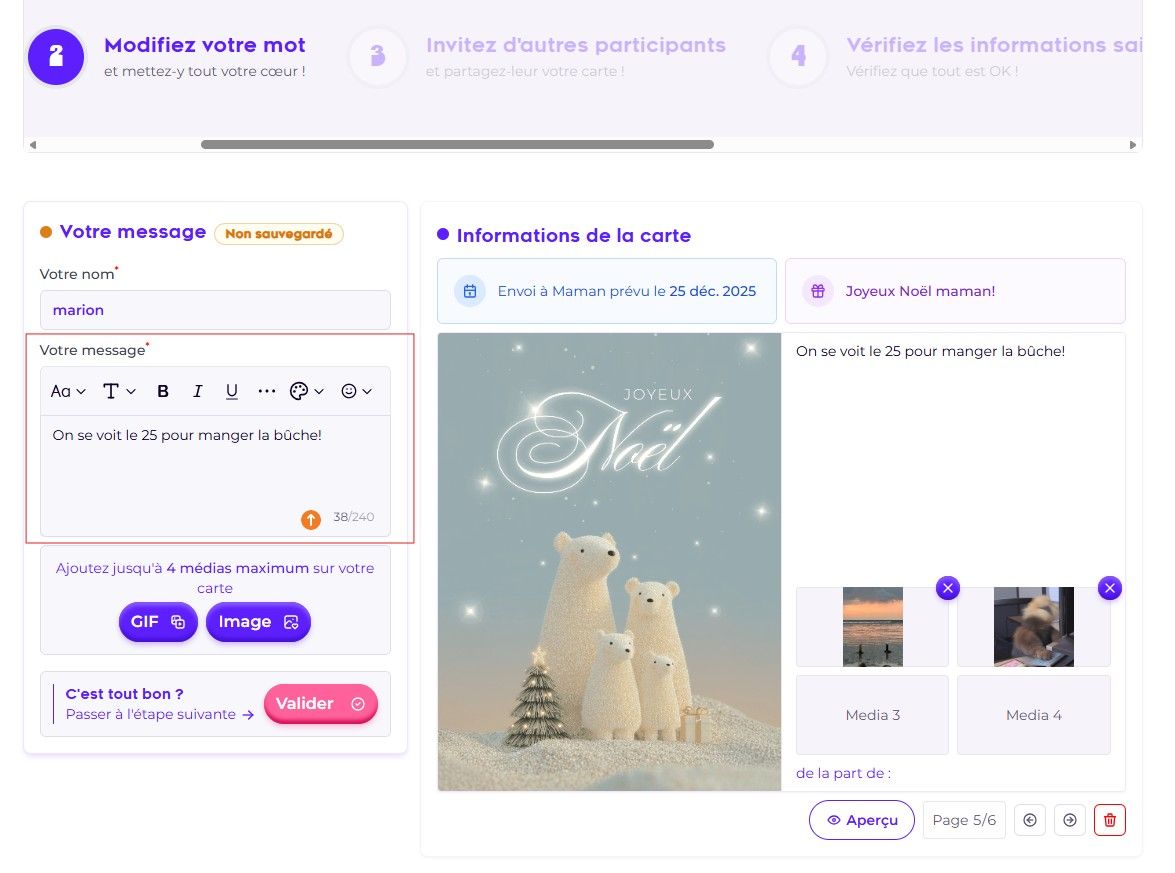This screenshot has height=873, width=1175.
Task: Open the Aa font size dropdown
Action: coord(67,391)
